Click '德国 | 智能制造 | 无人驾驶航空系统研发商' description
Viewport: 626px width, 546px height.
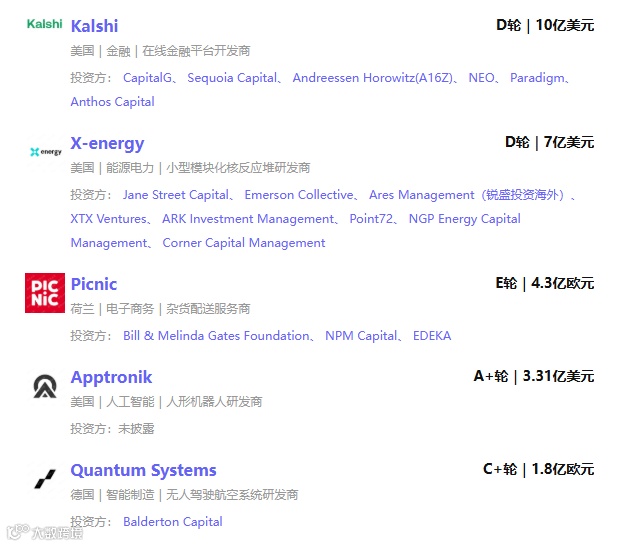(x=184, y=495)
